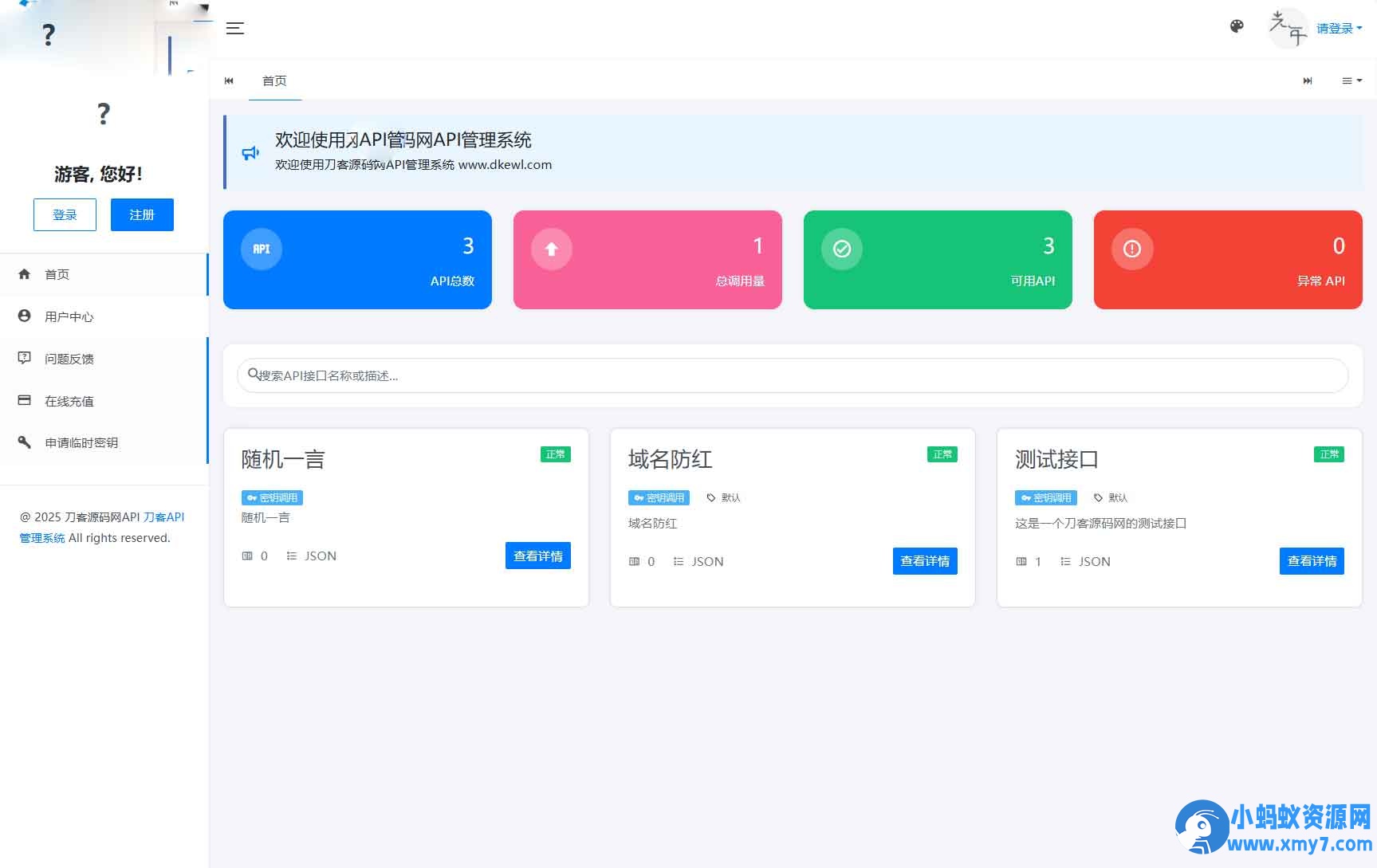Click the wrench icon for 申请临时密钥
Viewport: 1377px width, 868px height.
[x=24, y=442]
